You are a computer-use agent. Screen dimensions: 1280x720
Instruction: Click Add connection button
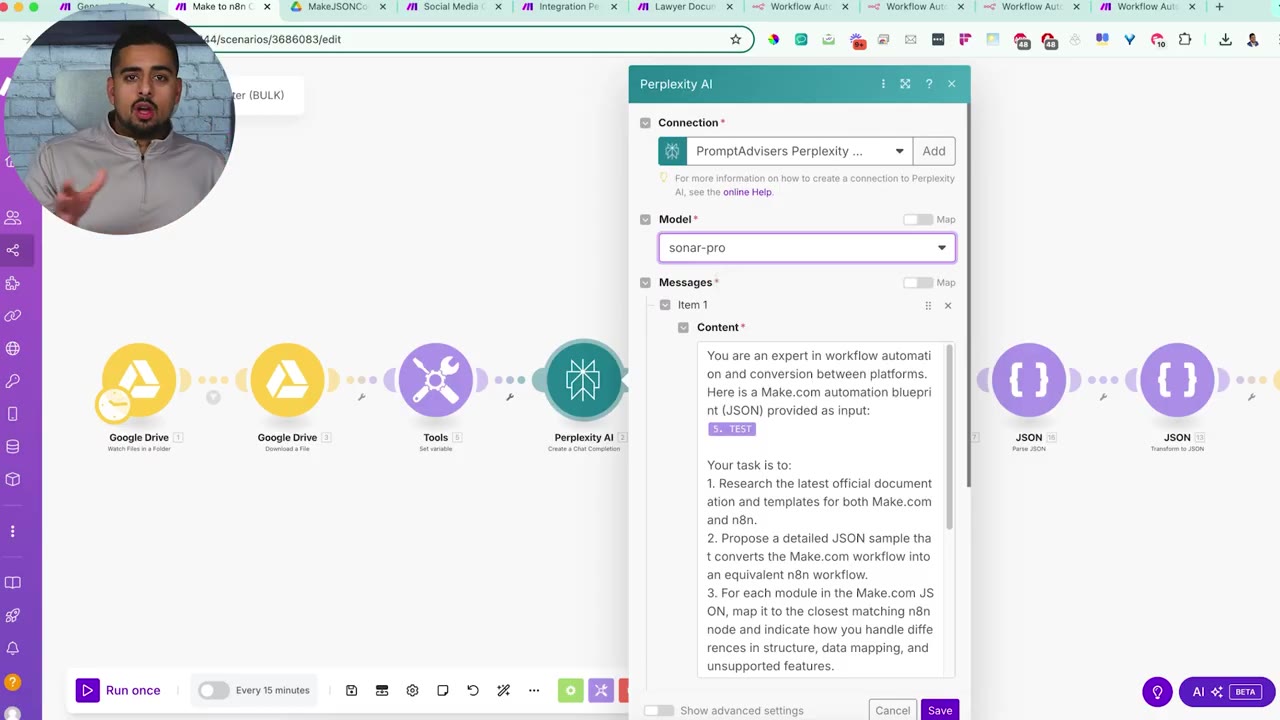[x=934, y=151]
